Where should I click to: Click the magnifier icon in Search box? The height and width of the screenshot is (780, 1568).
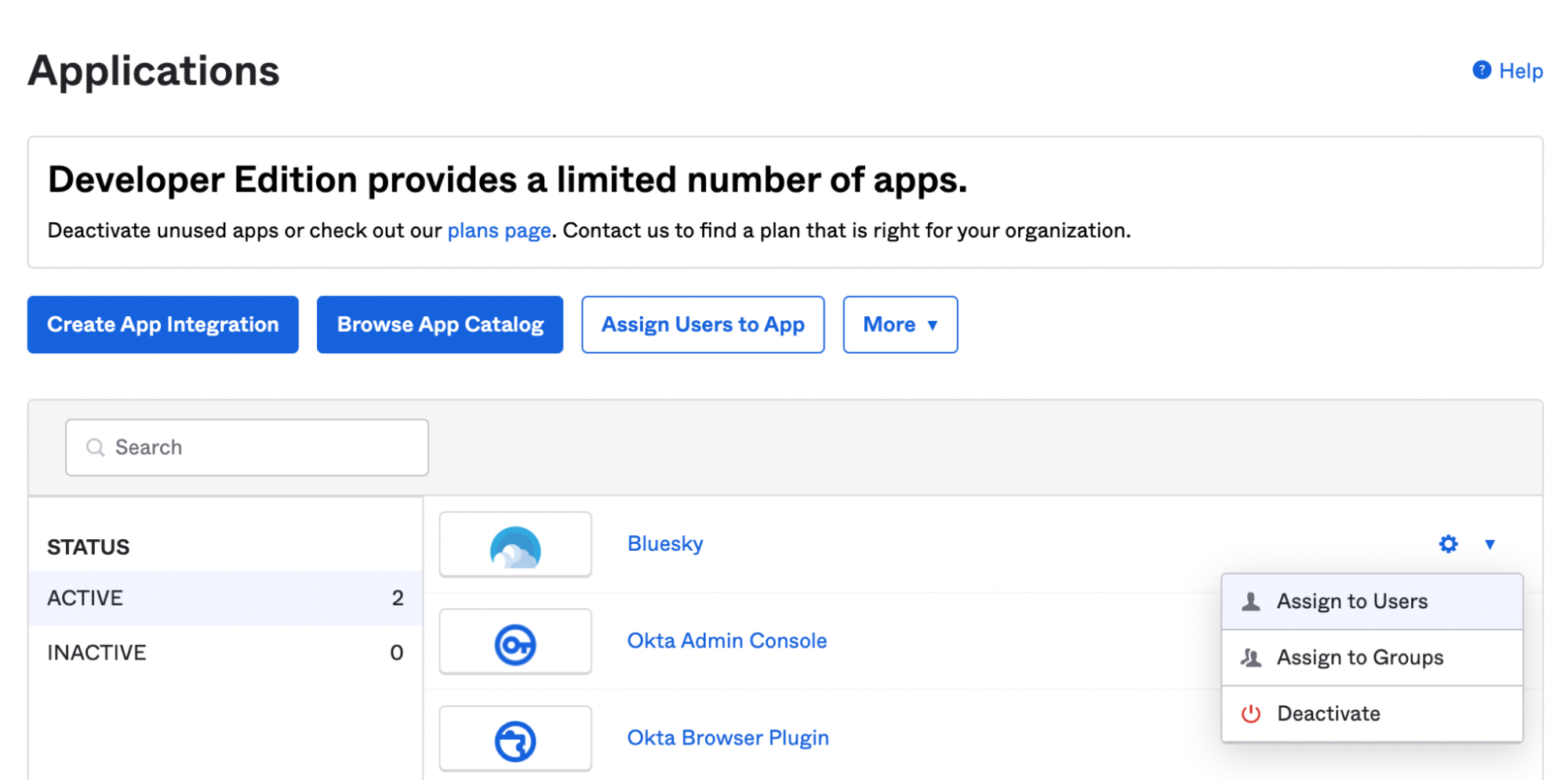click(x=96, y=447)
